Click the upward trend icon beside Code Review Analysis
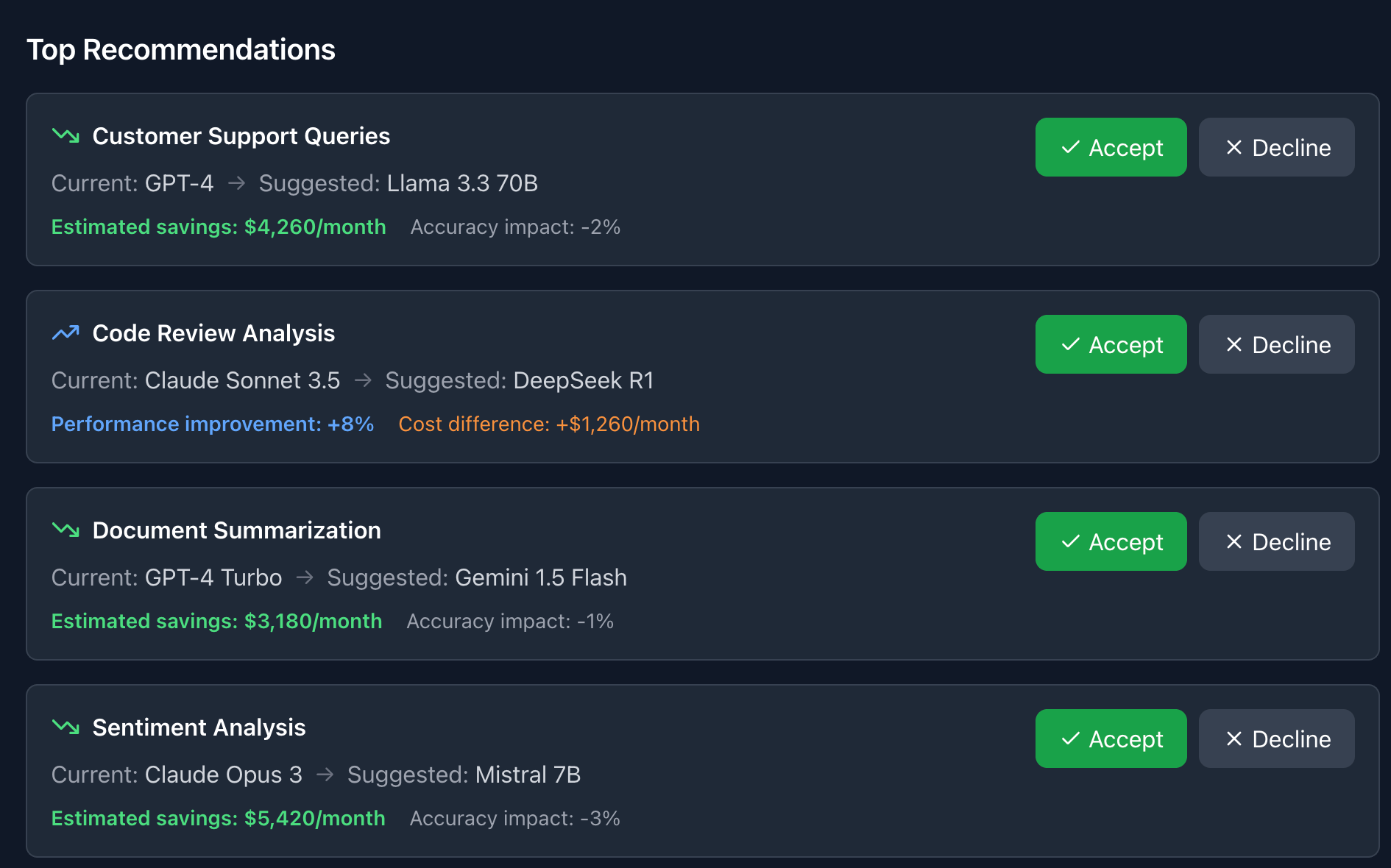 tap(66, 332)
